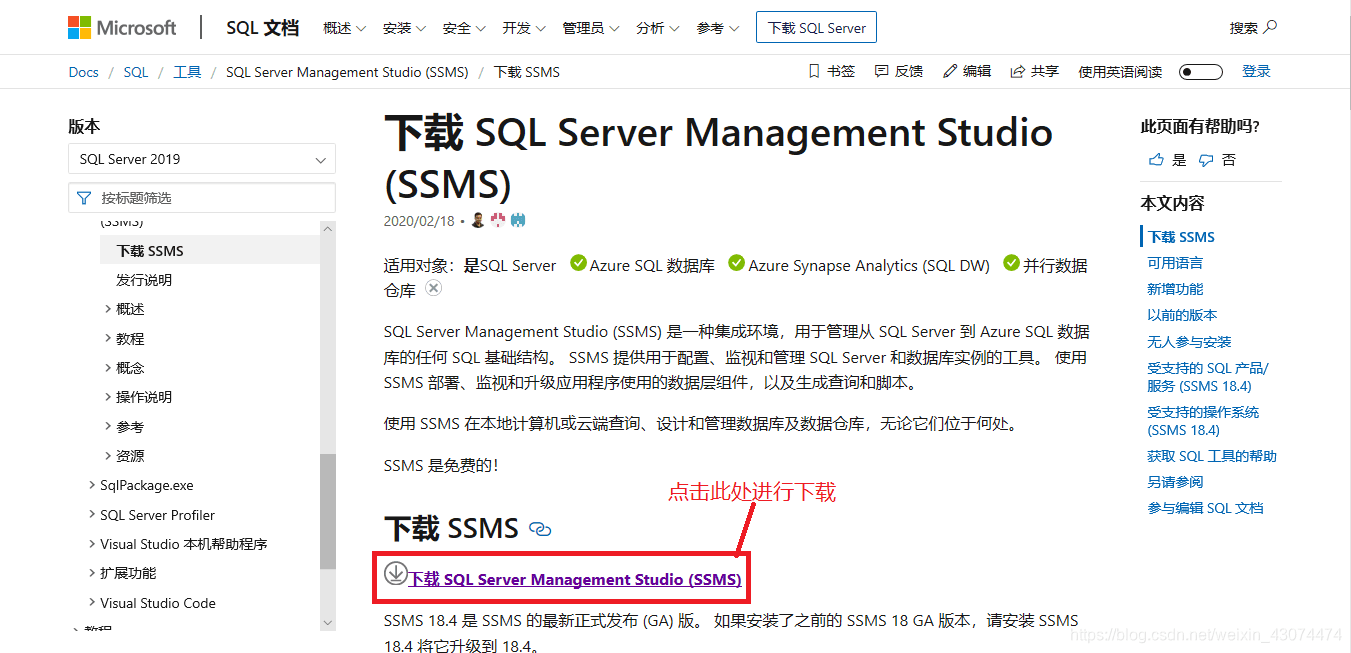Expand the 资源 tree node
The height and width of the screenshot is (653, 1351).
[x=108, y=455]
